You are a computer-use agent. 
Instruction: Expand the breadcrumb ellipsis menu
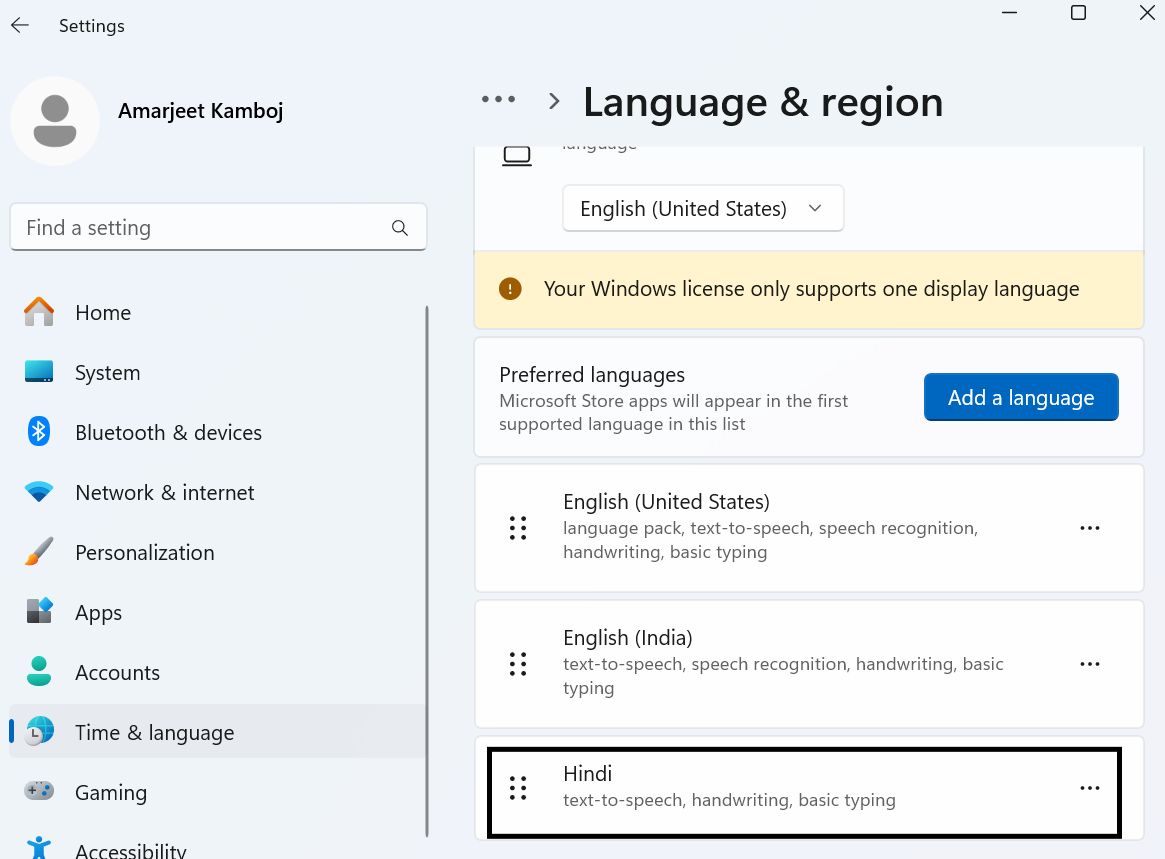[498, 99]
